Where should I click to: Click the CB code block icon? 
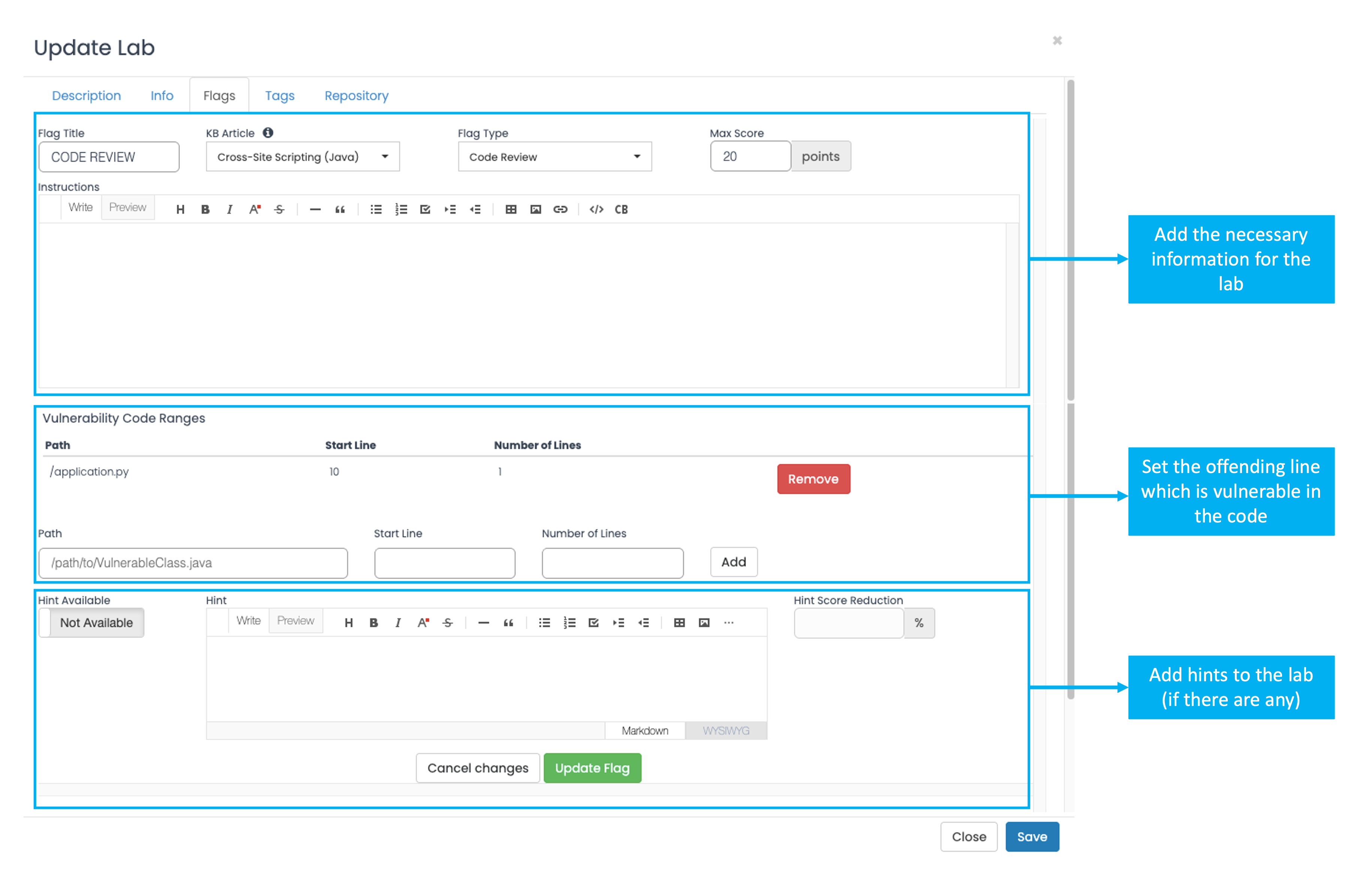(x=621, y=210)
